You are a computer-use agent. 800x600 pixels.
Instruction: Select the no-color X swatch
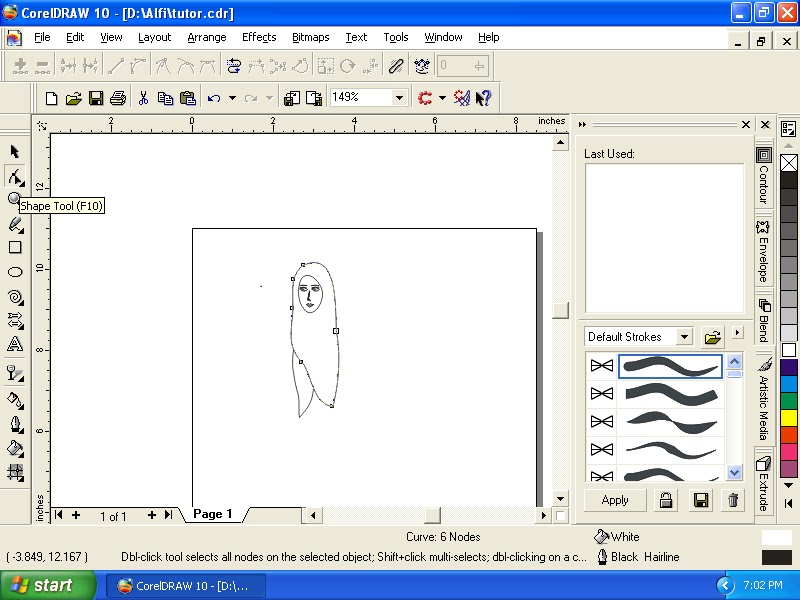pyautogui.click(x=789, y=163)
